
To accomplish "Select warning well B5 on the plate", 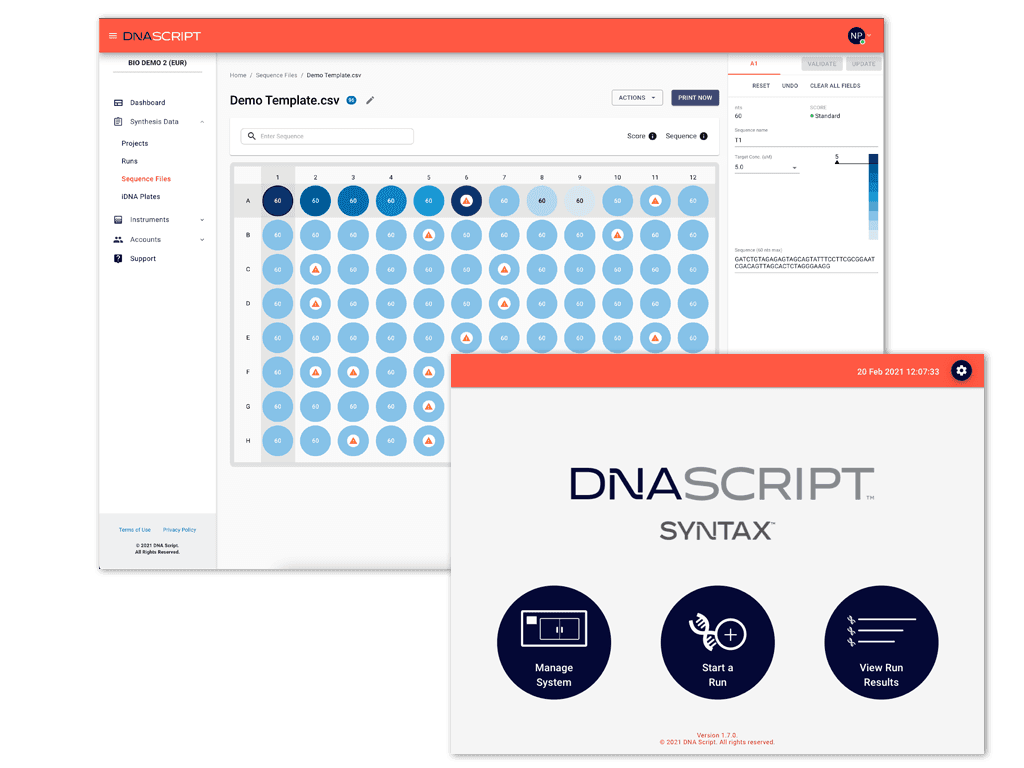I will pyautogui.click(x=428, y=235).
